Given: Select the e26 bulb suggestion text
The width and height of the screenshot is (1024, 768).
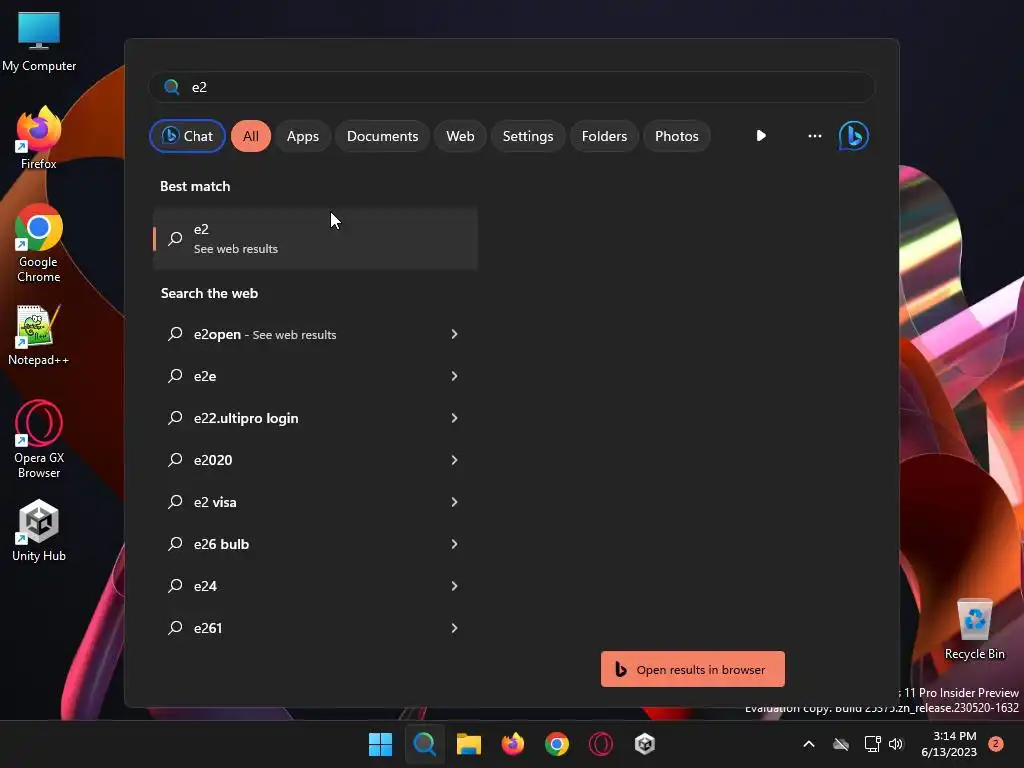Looking at the screenshot, I should 221,544.
